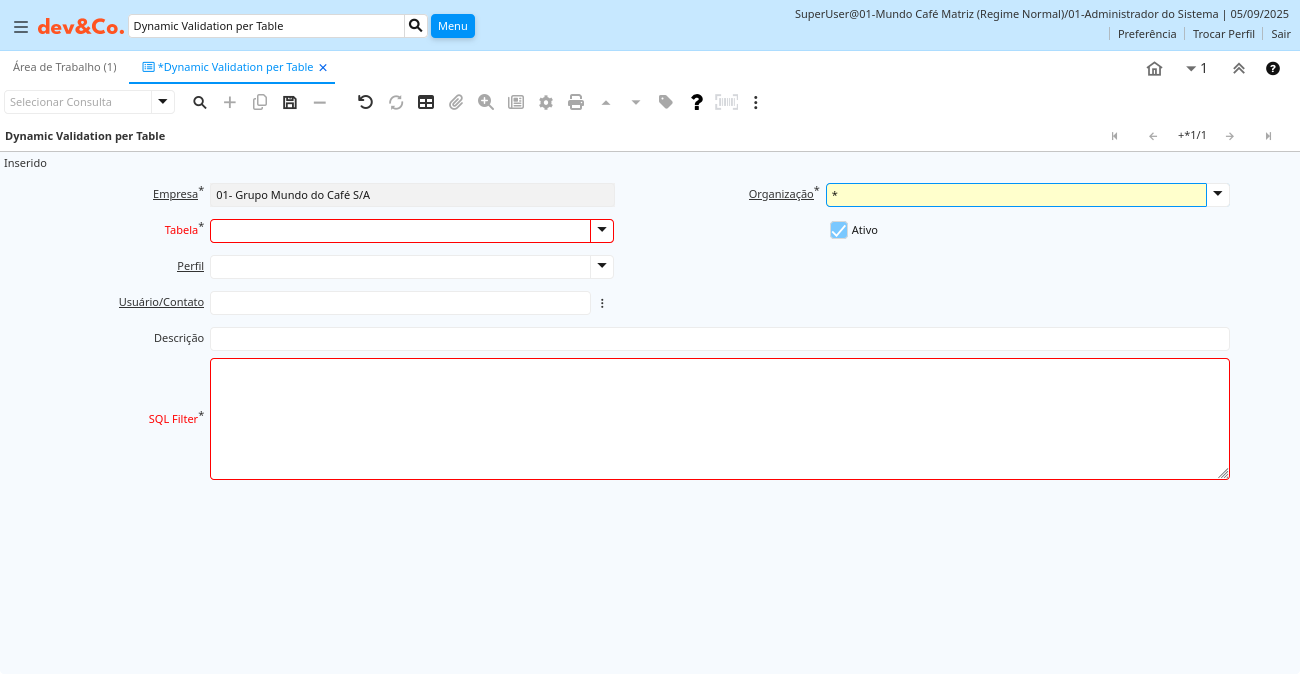
Task: Click inside the SQL Filter text area
Action: 719,419
